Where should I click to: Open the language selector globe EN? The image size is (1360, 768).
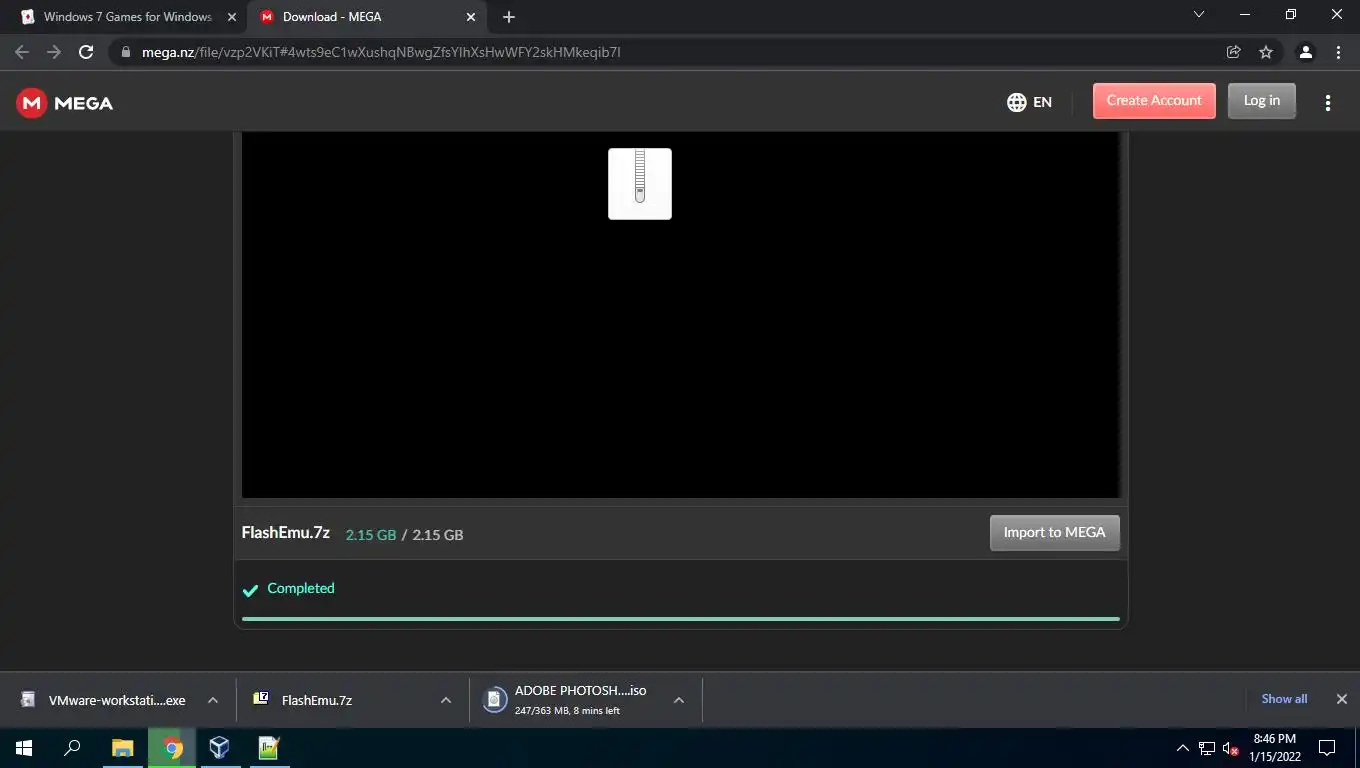tap(1029, 102)
